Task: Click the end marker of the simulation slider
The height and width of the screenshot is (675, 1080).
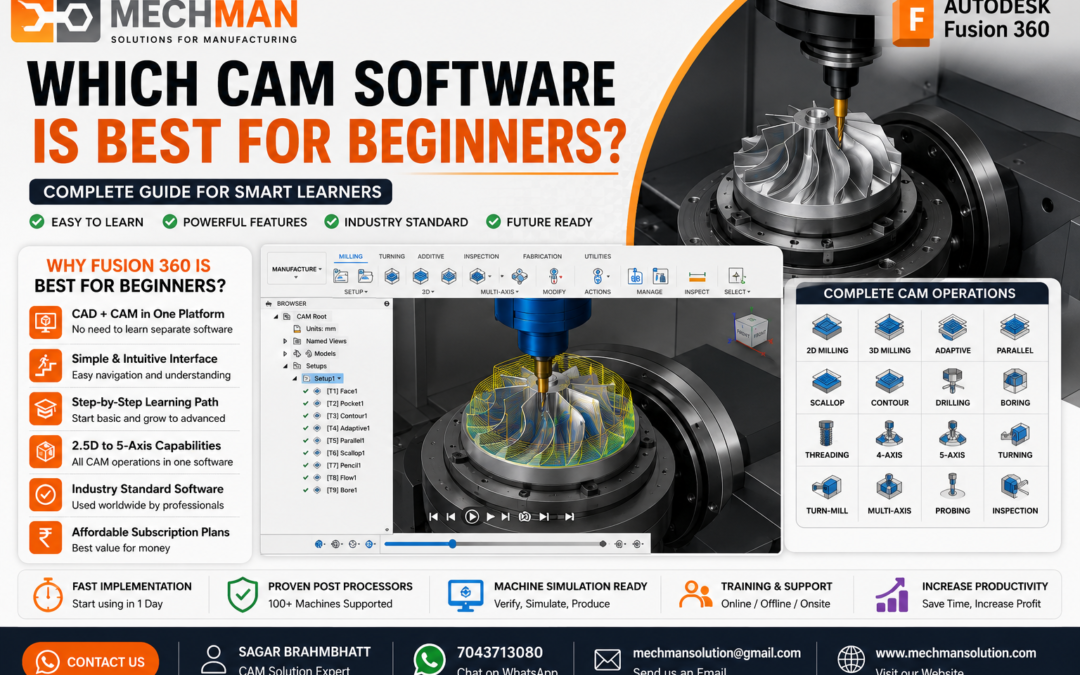Action: [603, 544]
